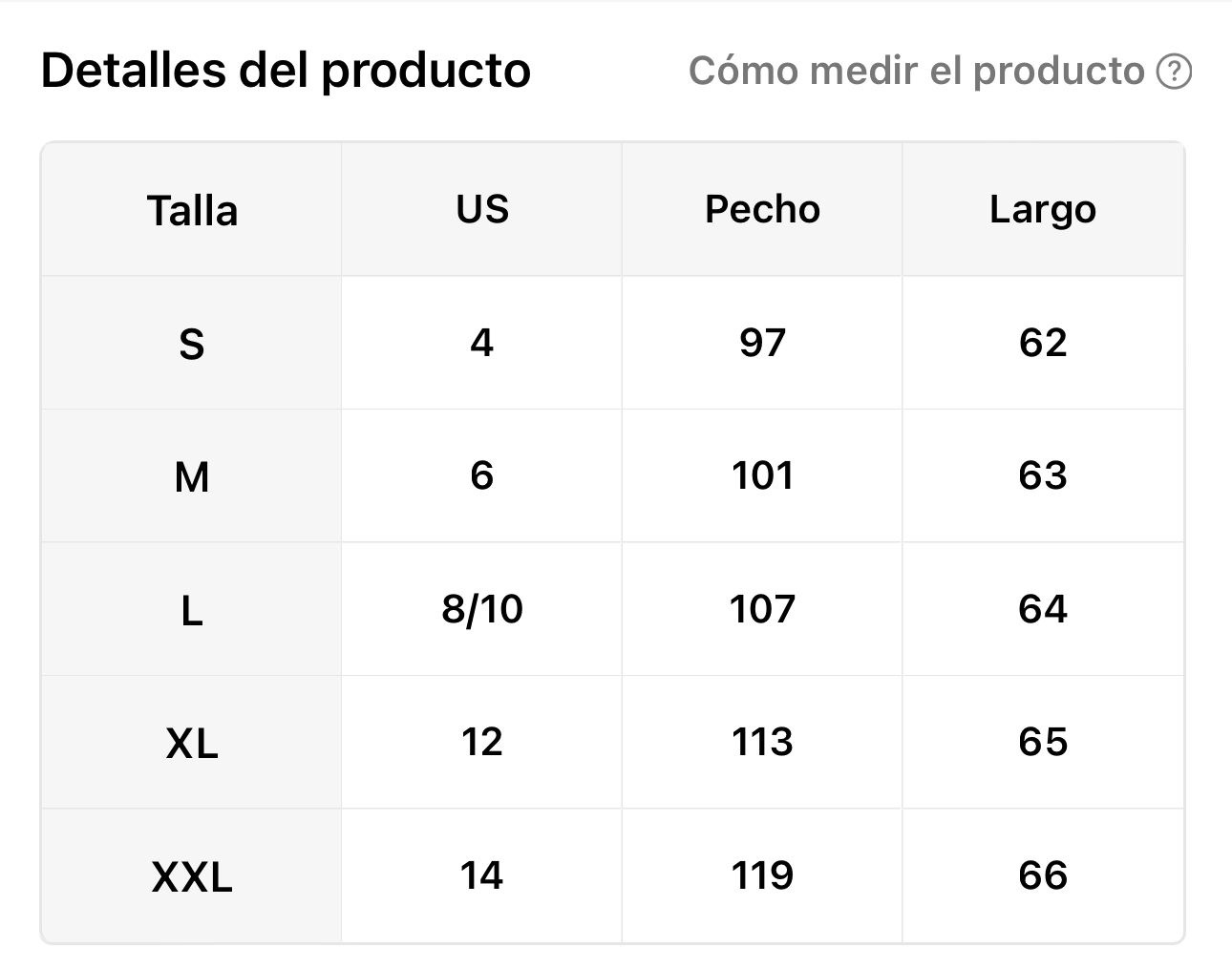Click the 'Detalles del producto' heading

point(286,71)
